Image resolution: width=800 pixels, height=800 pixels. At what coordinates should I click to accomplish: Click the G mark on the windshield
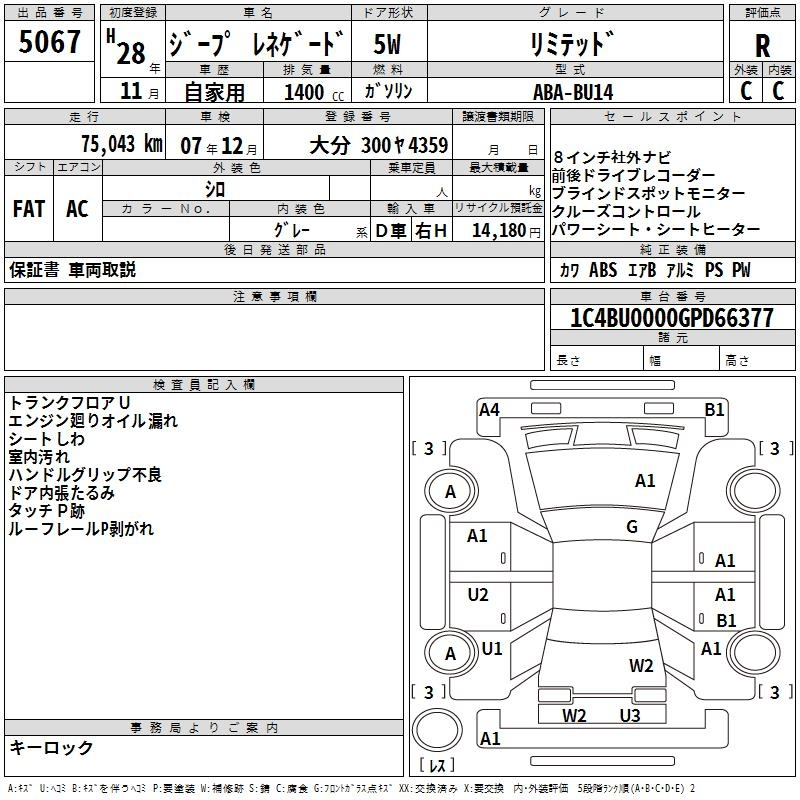click(x=632, y=527)
